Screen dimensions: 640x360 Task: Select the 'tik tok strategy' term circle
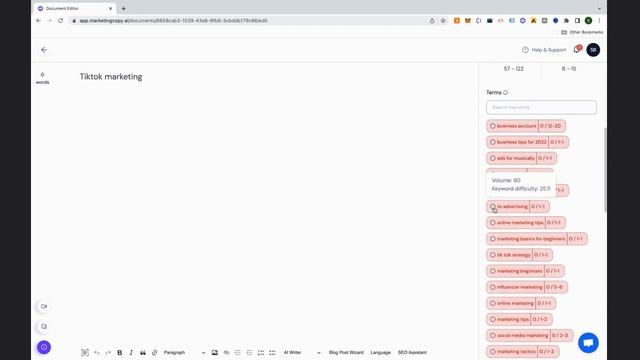[x=493, y=255]
